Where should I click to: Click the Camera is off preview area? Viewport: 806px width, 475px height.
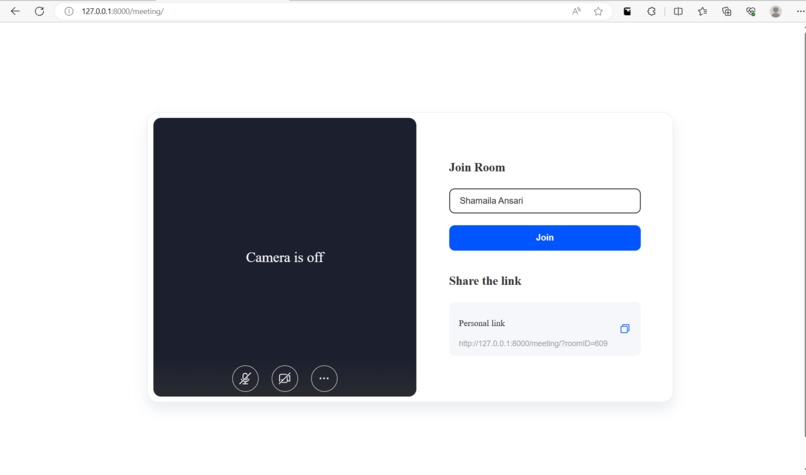coord(285,257)
